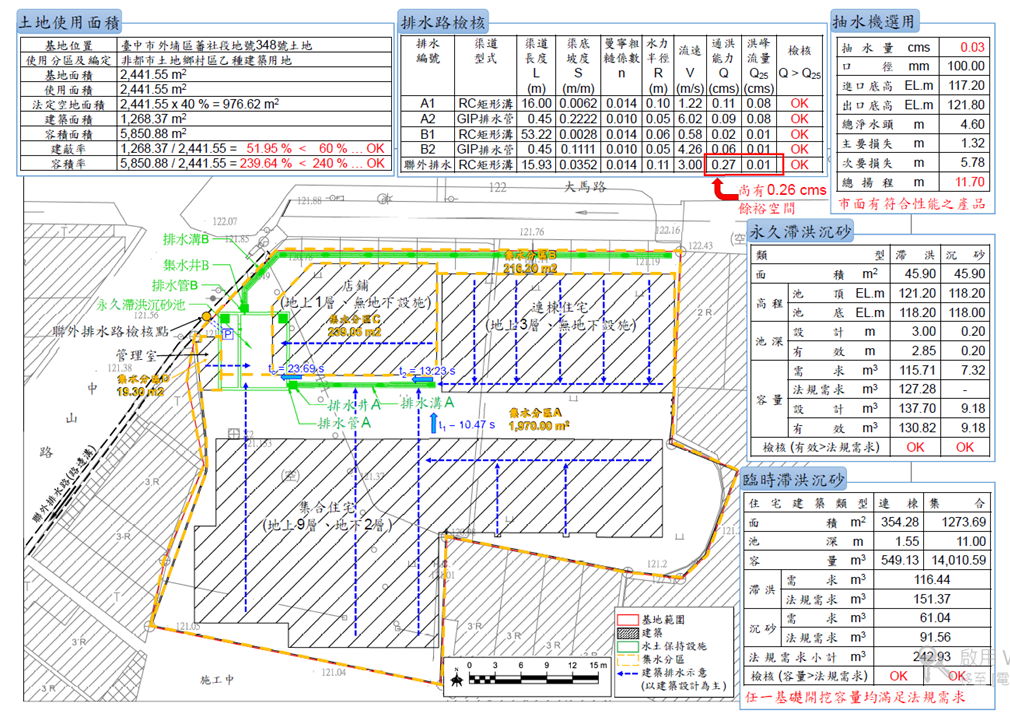Select the orange circle drainage check point

pos(205,317)
